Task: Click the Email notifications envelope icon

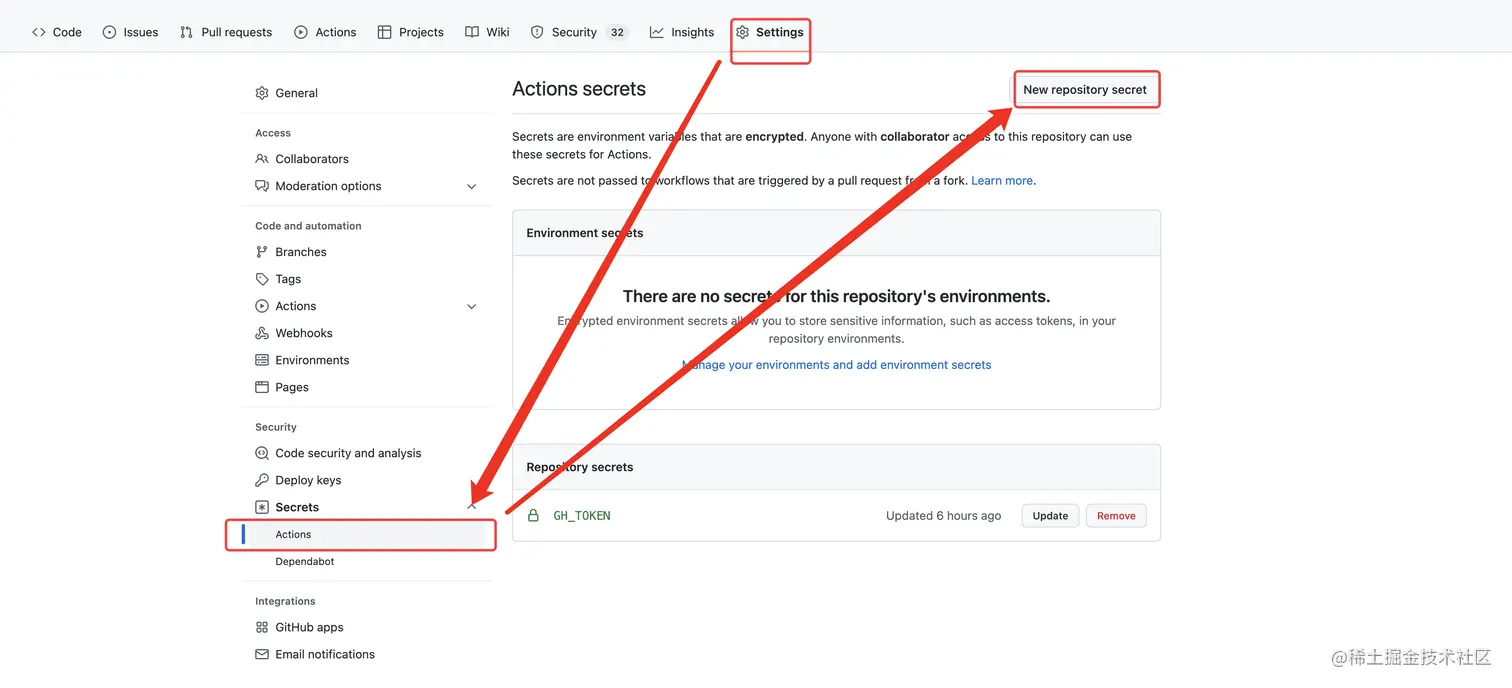Action: pyautogui.click(x=262, y=654)
